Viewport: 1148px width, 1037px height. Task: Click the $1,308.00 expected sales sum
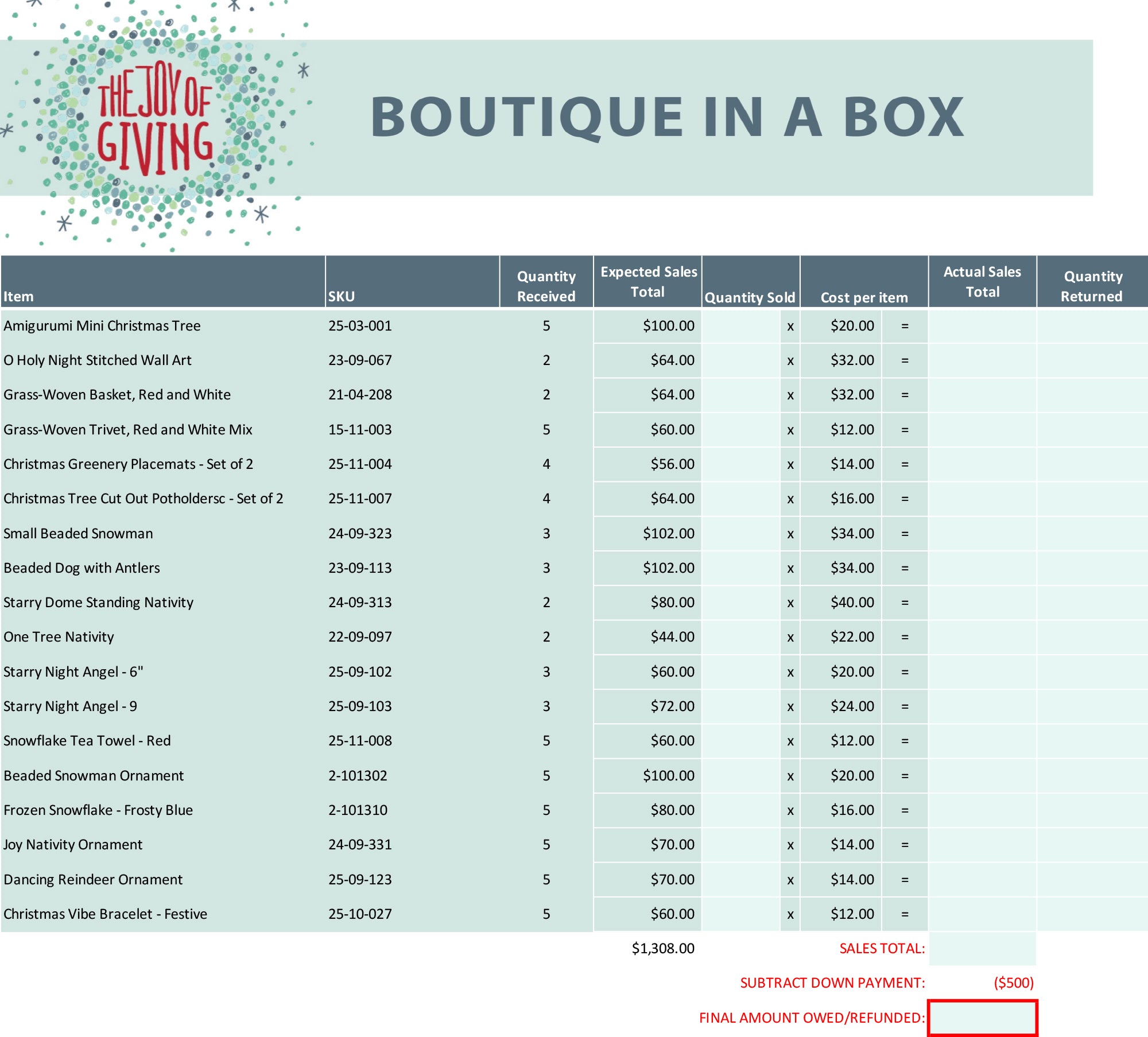click(x=663, y=949)
